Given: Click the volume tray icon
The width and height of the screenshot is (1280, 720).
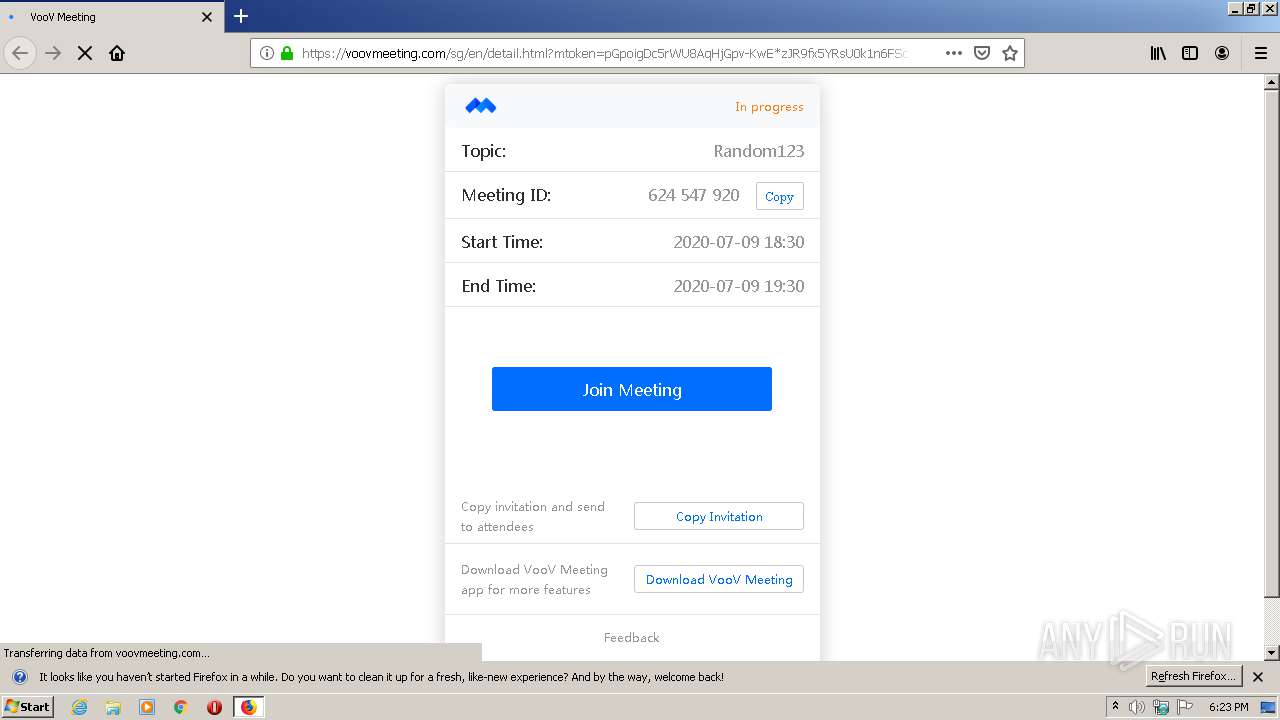Looking at the screenshot, I should coord(1137,707).
